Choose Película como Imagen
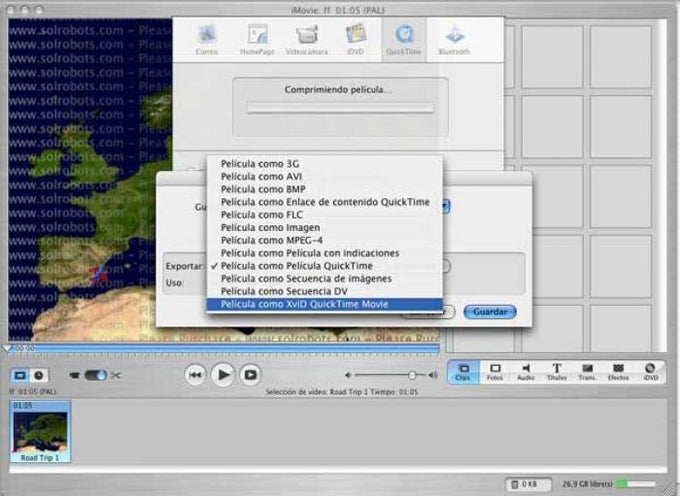Viewport: 680px width, 496px height. (324, 228)
